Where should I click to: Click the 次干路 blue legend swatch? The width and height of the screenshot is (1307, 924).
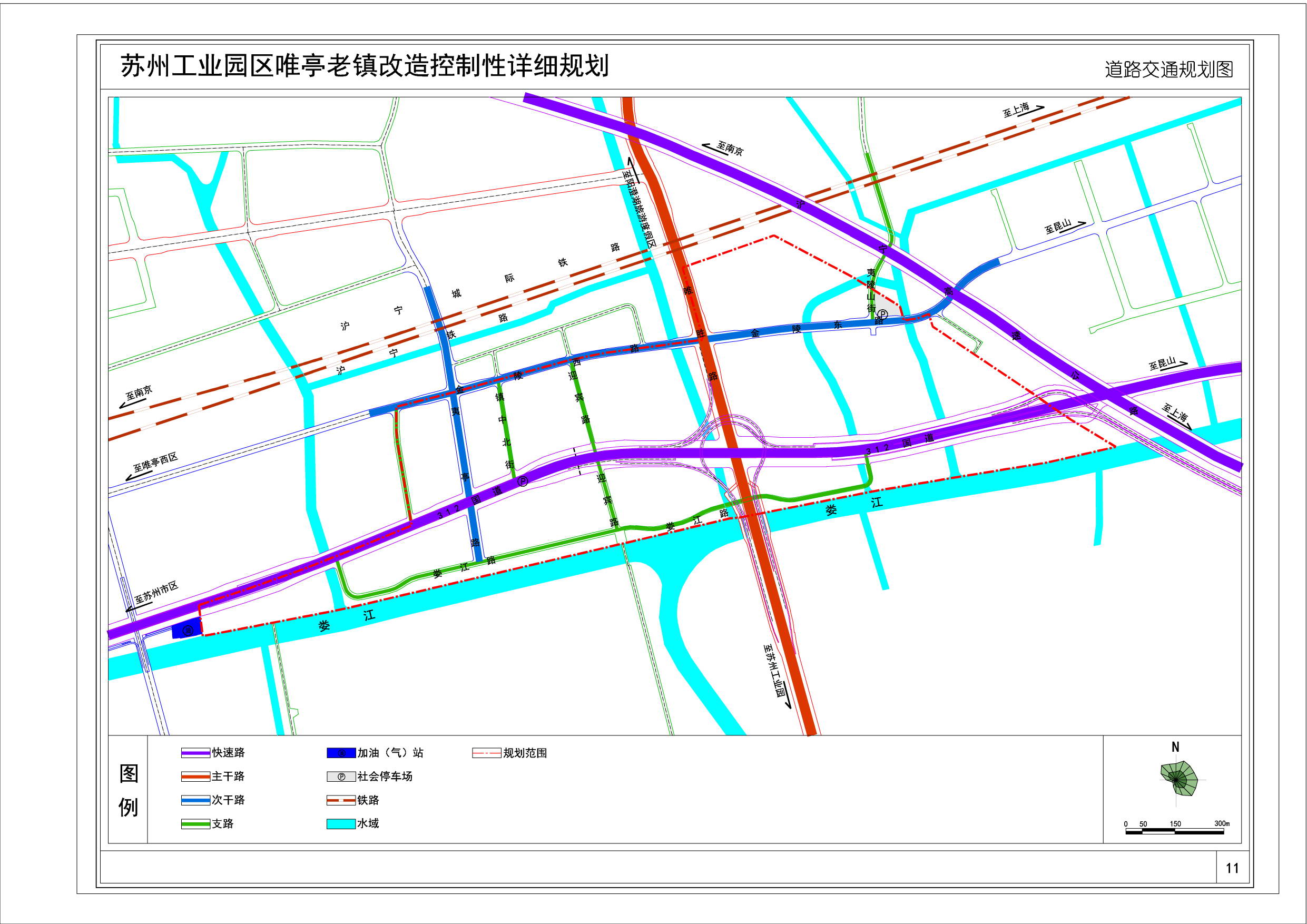195,800
